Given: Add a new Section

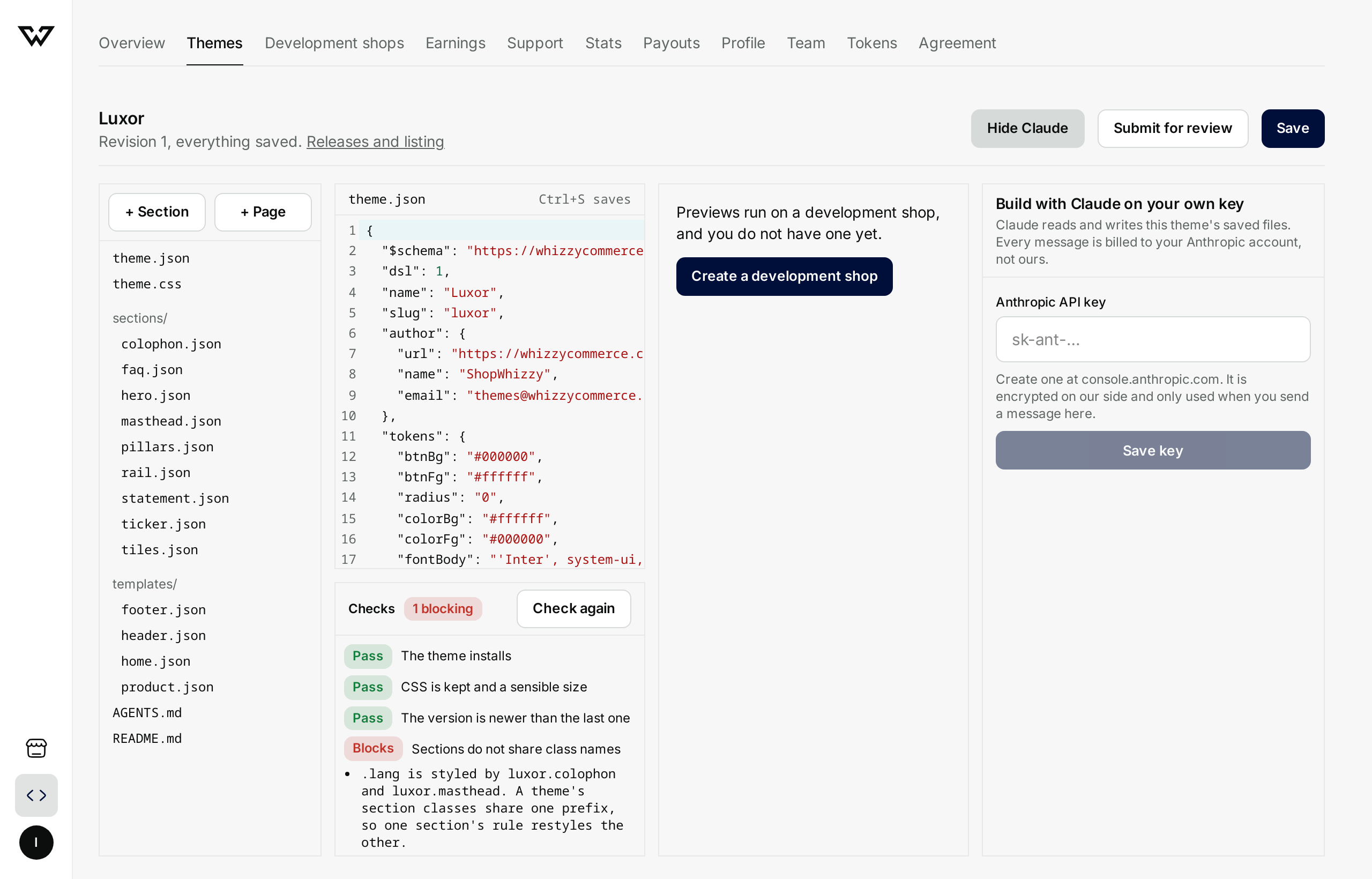Looking at the screenshot, I should 157,212.
